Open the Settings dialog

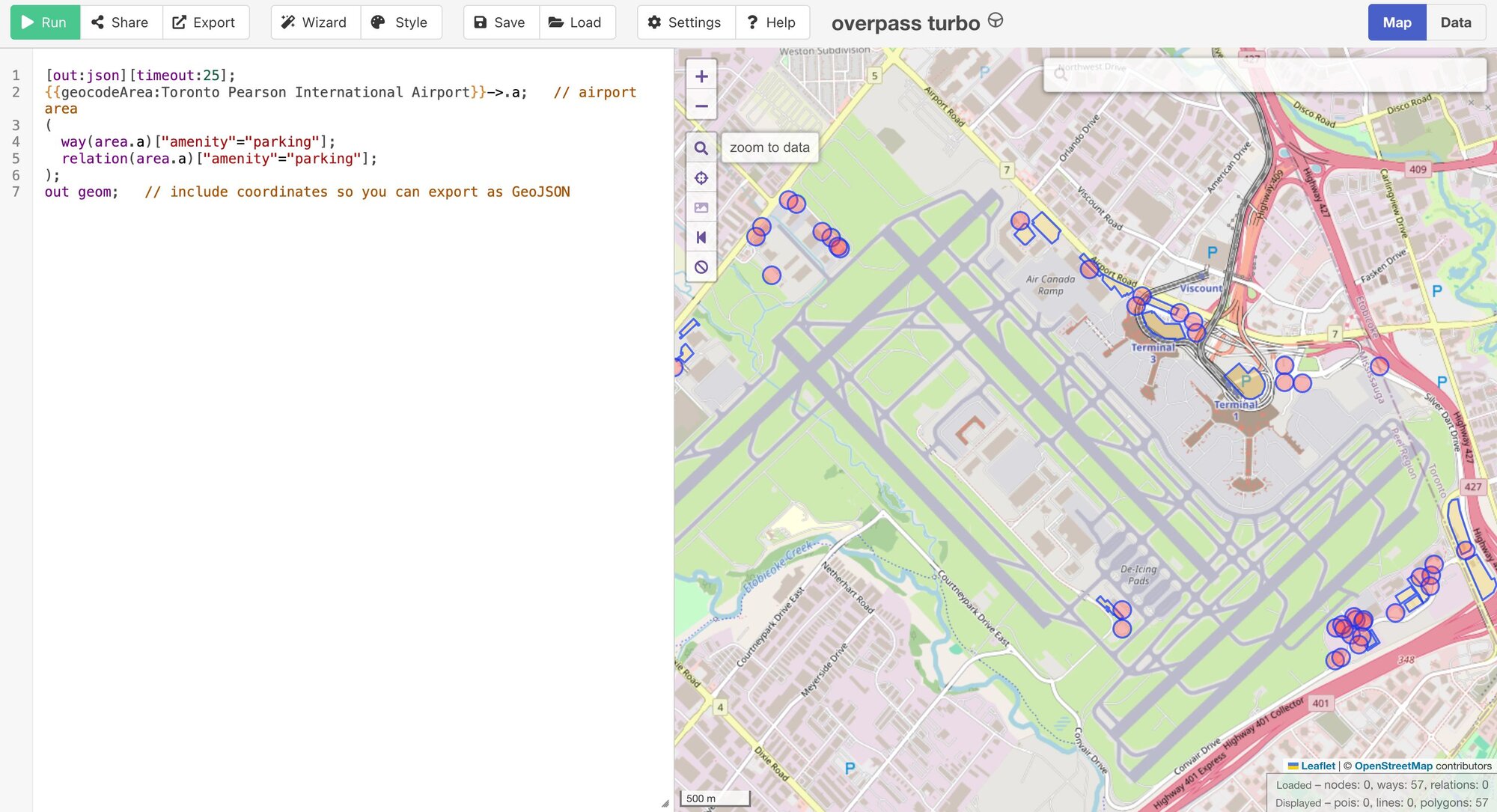click(x=685, y=22)
